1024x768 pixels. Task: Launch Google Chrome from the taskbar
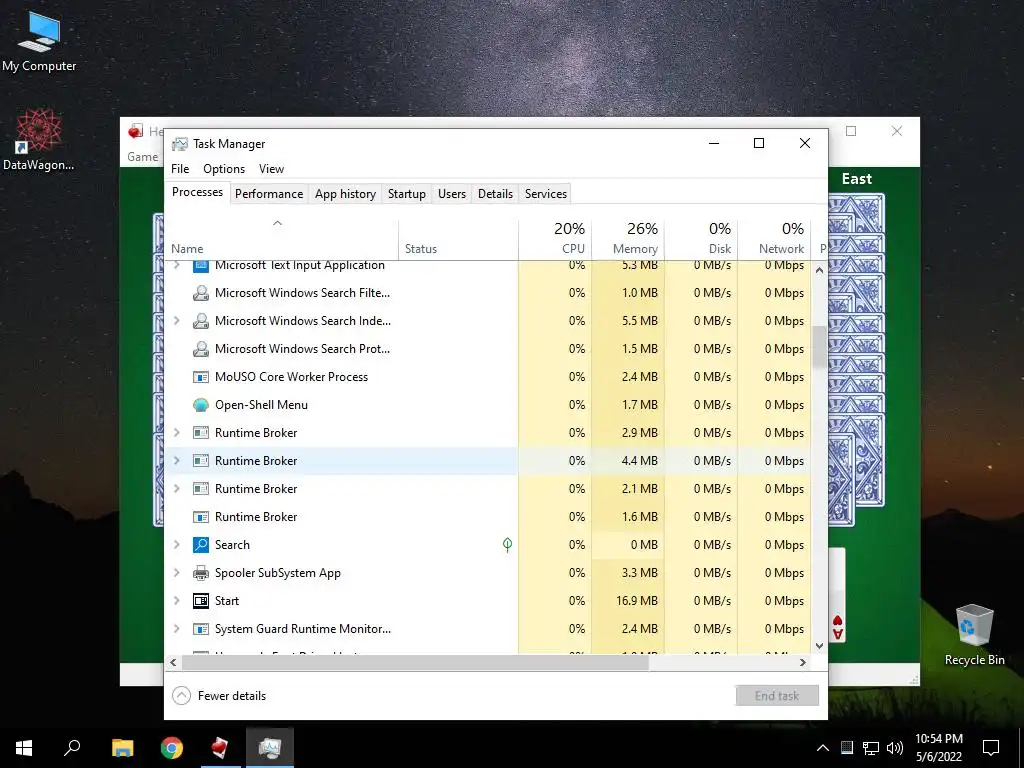(172, 748)
